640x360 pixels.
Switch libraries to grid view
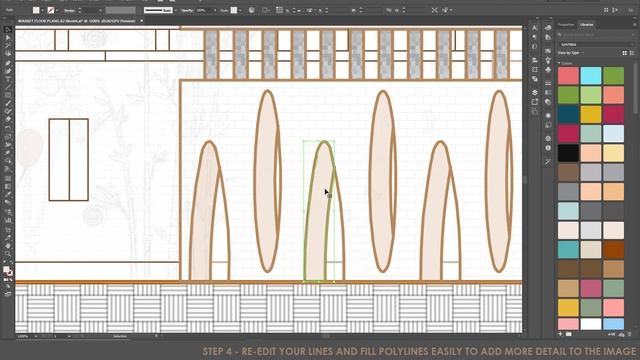point(624,53)
